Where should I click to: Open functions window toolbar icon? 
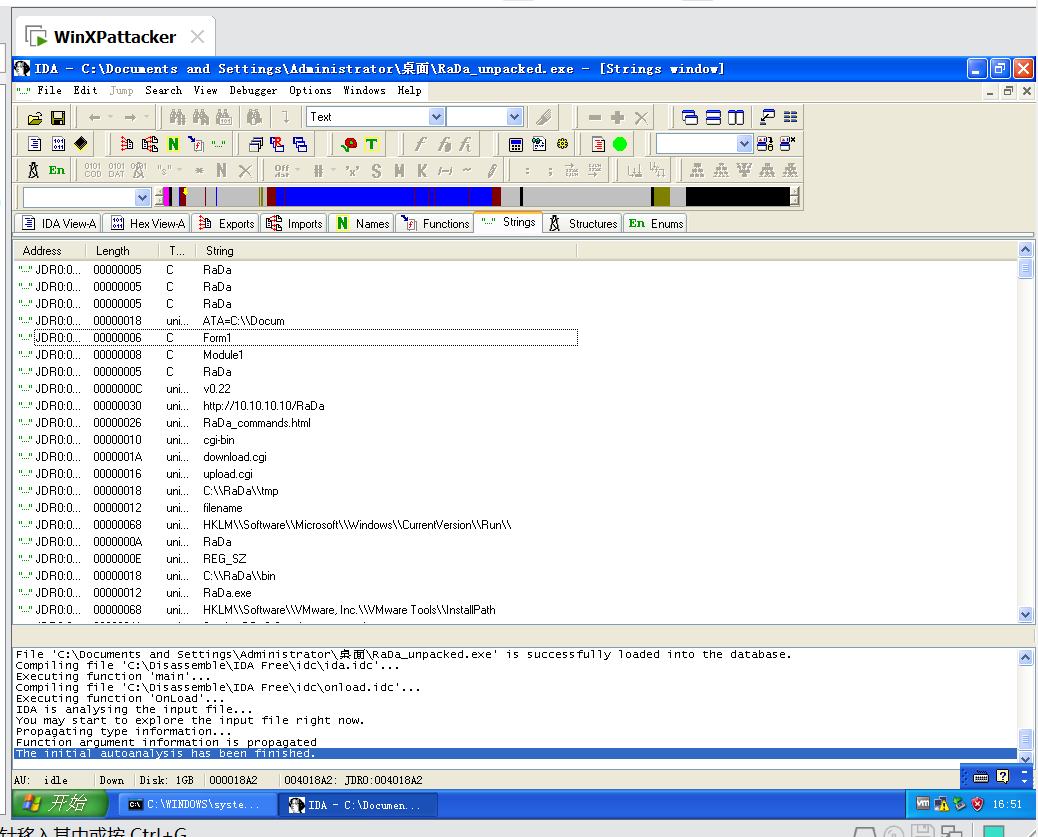[196, 144]
